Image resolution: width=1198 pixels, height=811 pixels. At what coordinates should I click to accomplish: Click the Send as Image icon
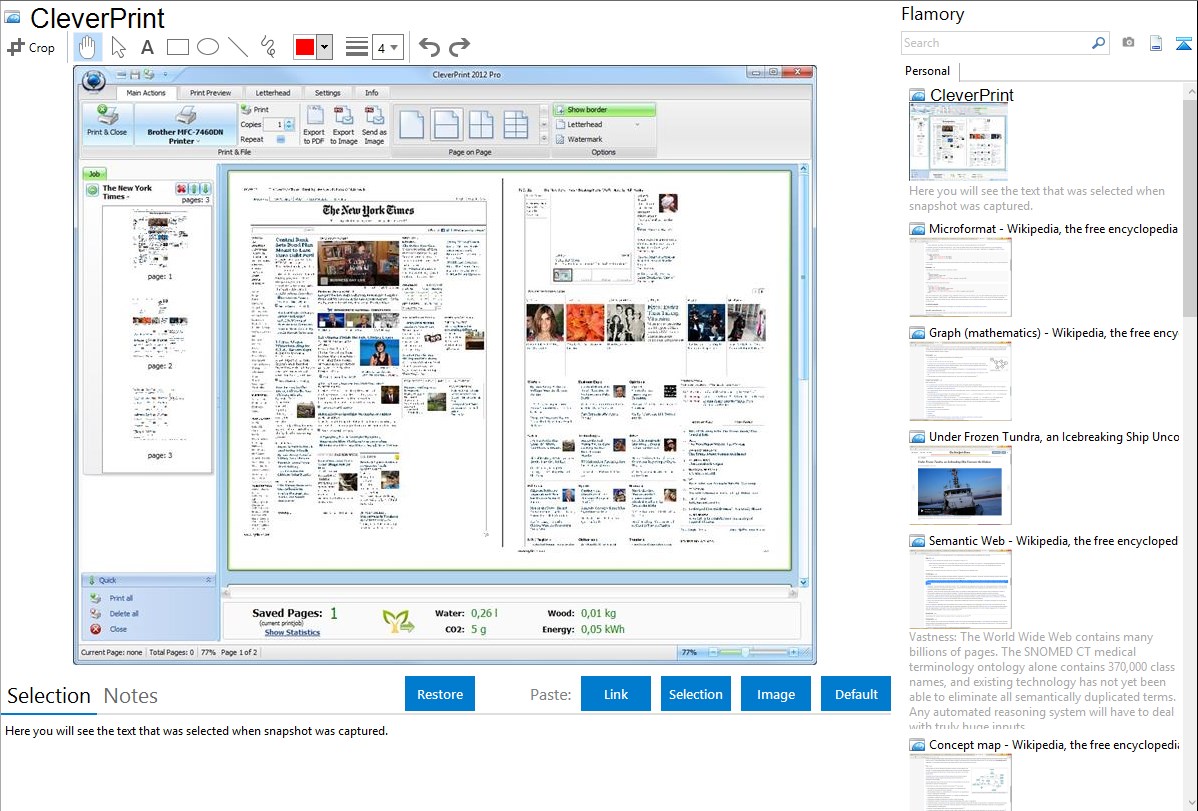374,125
